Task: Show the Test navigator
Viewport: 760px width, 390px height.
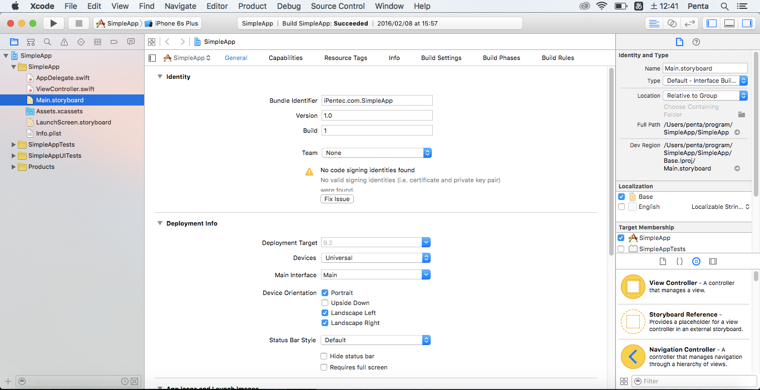Action: [x=81, y=42]
